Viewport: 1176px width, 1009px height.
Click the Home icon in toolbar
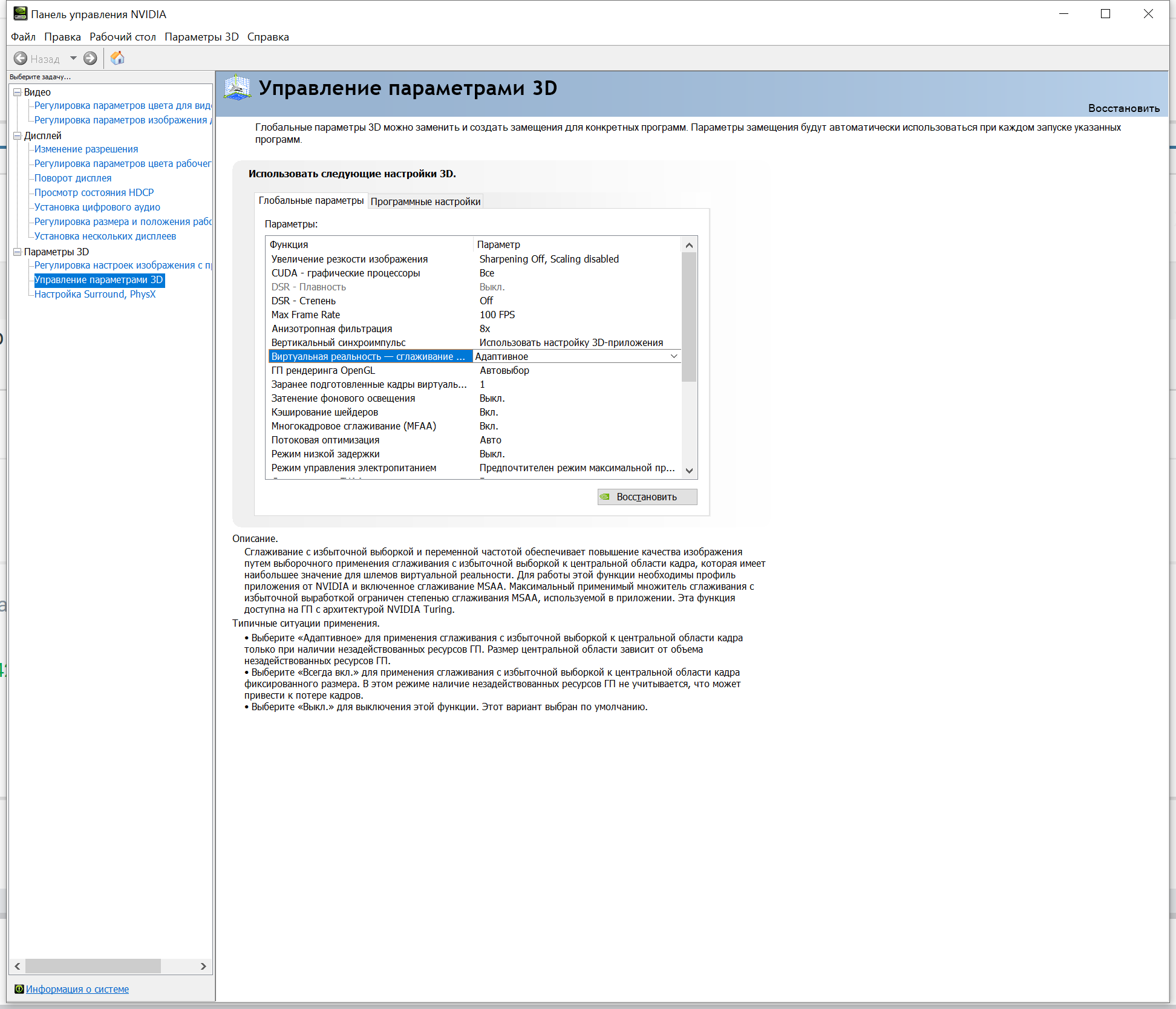tap(117, 58)
